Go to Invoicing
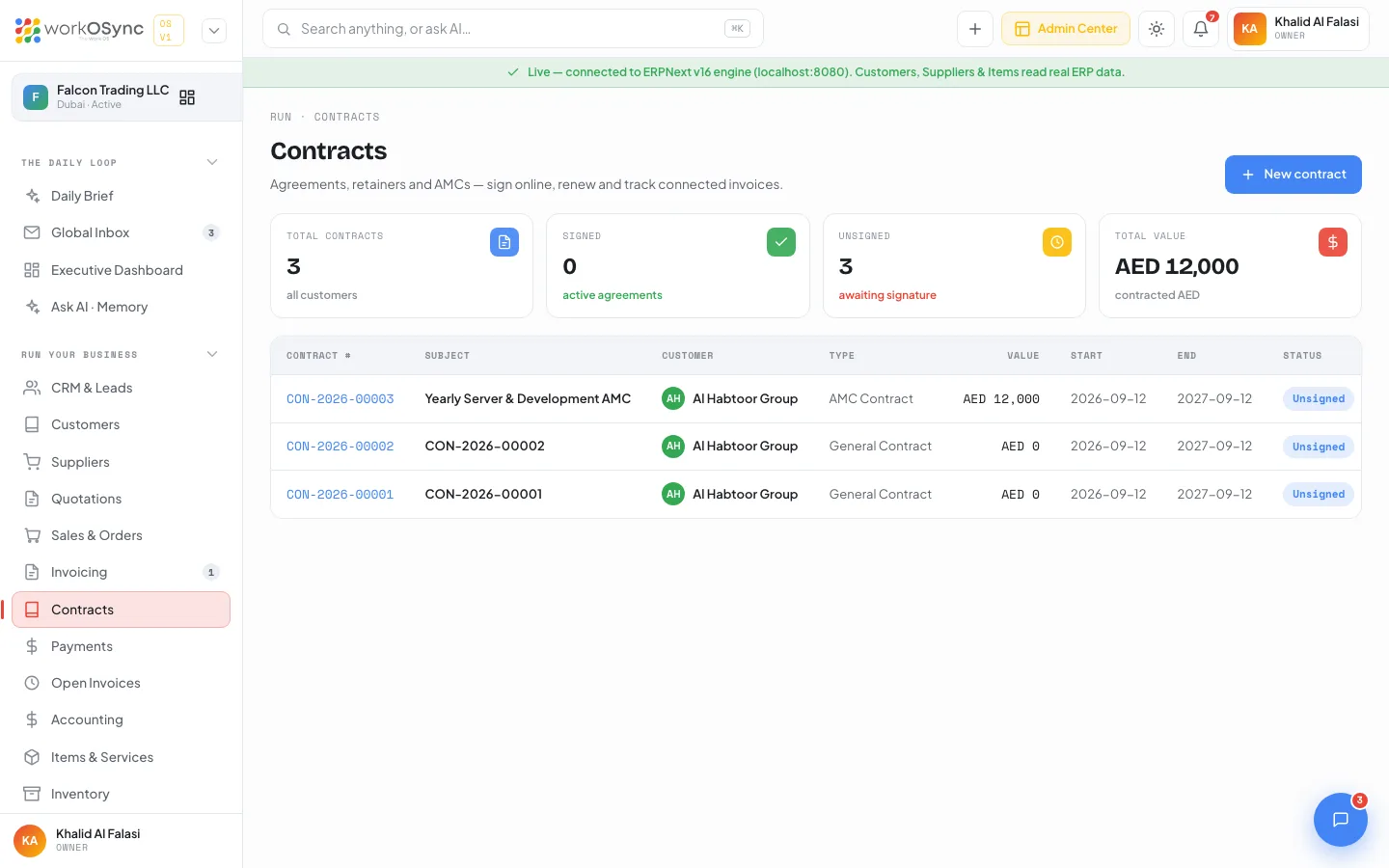This screenshot has height=868, width=1389. [122, 572]
